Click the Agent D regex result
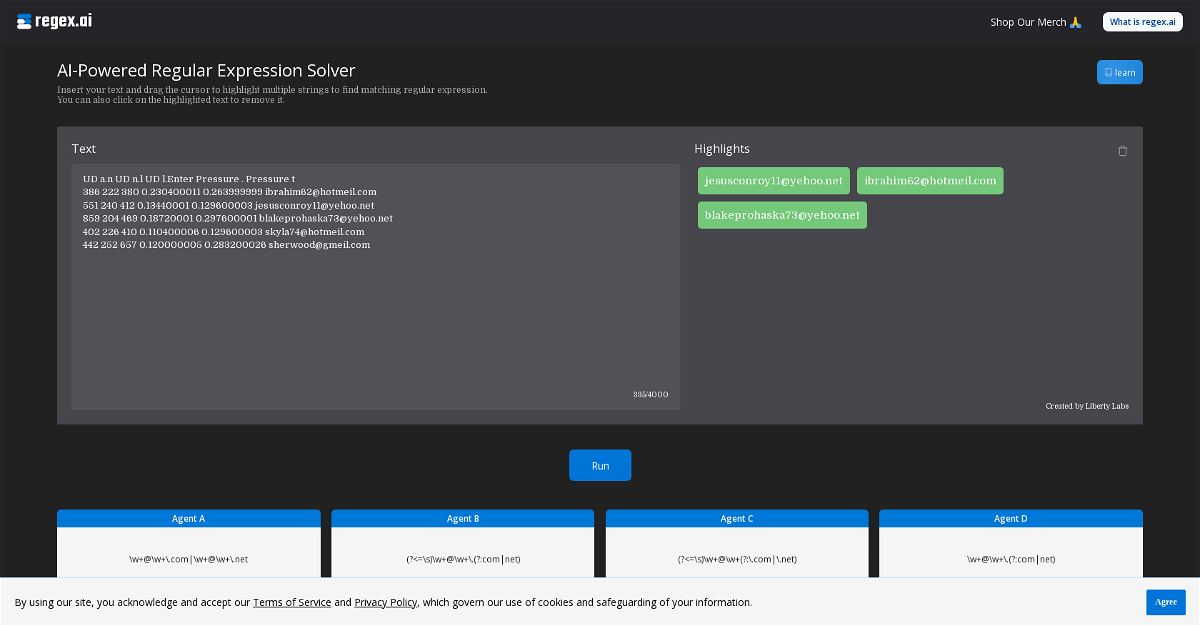This screenshot has width=1200, height=626. [1011, 559]
